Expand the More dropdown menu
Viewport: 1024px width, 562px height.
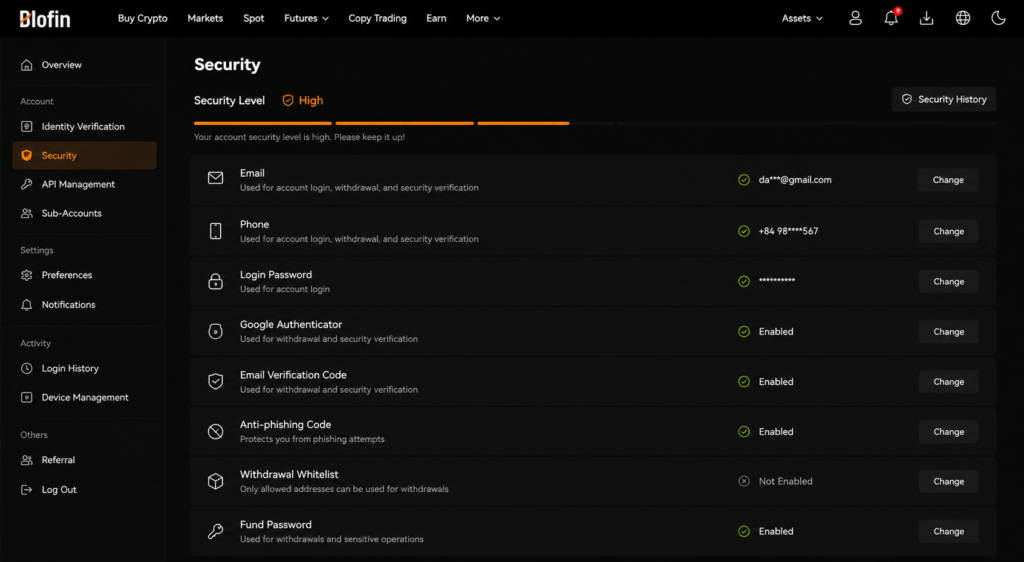point(483,18)
